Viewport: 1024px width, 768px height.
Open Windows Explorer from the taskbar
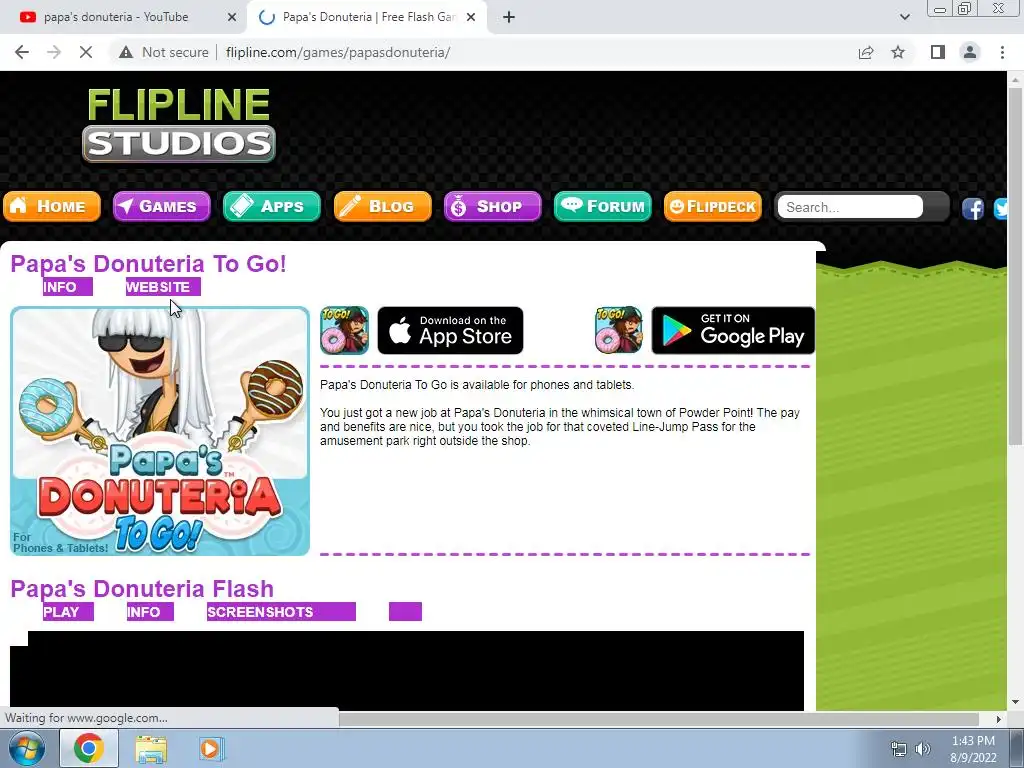[x=151, y=749]
